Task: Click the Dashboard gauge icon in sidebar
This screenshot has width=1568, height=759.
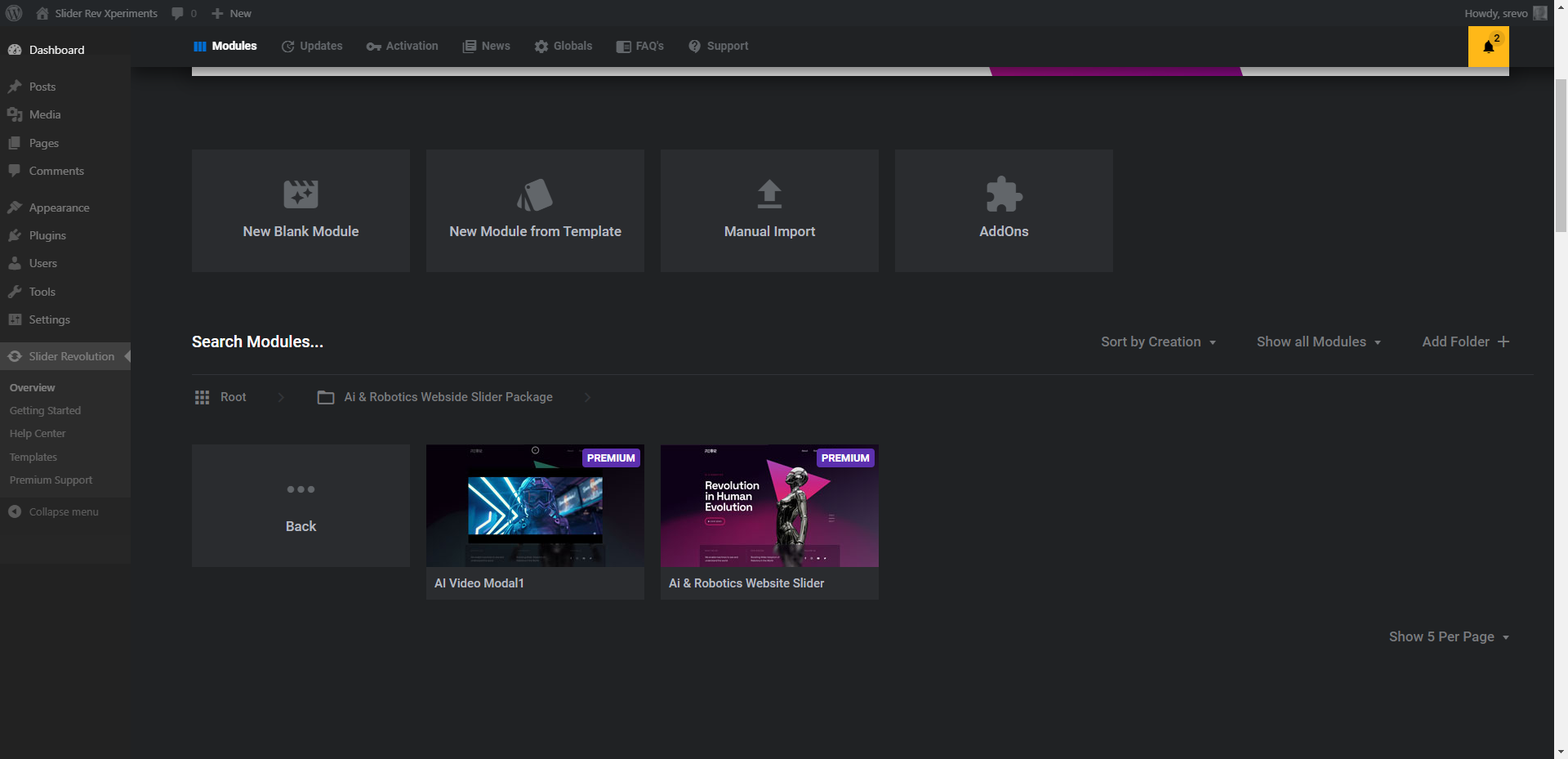Action: [15, 50]
